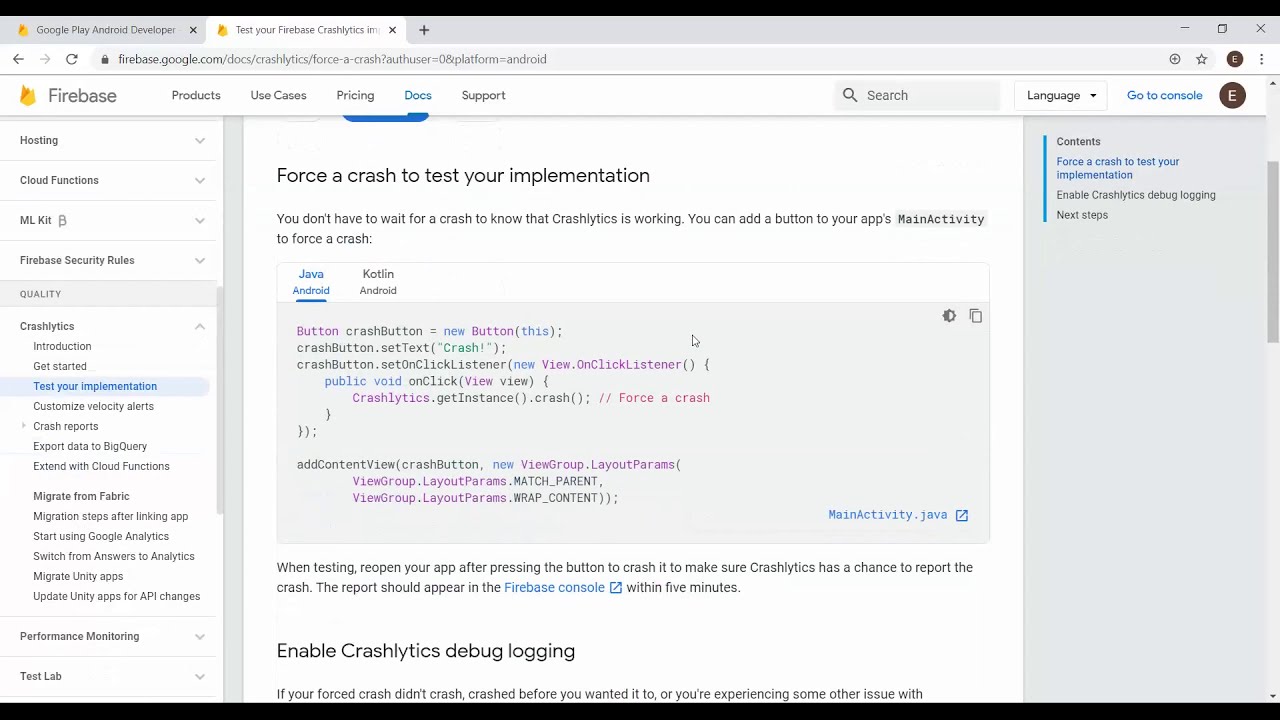Open Export data to BigQuery
Viewport: 1280px width, 720px height.
[x=90, y=446]
